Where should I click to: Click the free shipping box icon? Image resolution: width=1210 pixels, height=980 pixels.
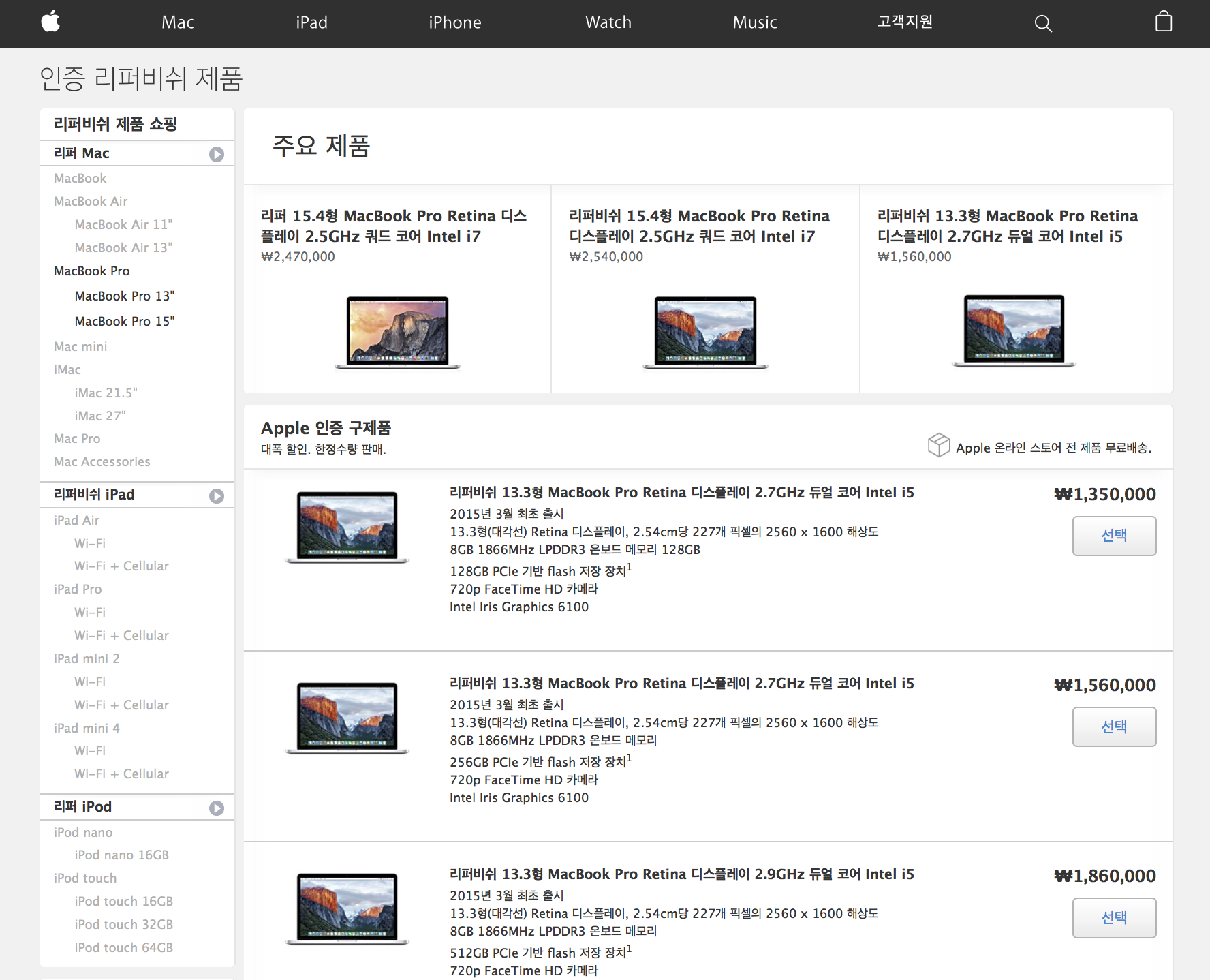938,445
